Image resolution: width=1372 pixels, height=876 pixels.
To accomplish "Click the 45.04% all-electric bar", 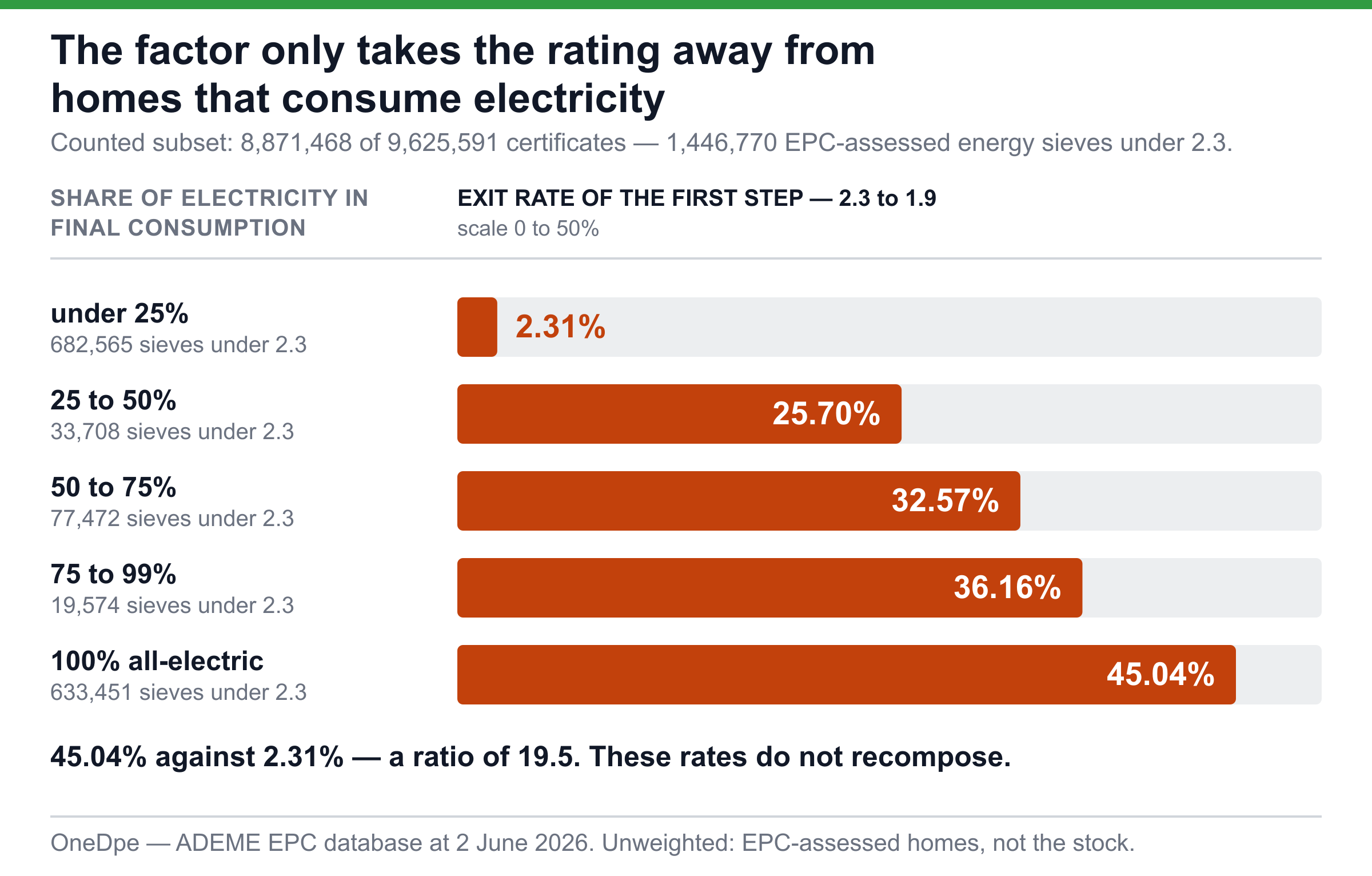I will pyautogui.click(x=847, y=675).
